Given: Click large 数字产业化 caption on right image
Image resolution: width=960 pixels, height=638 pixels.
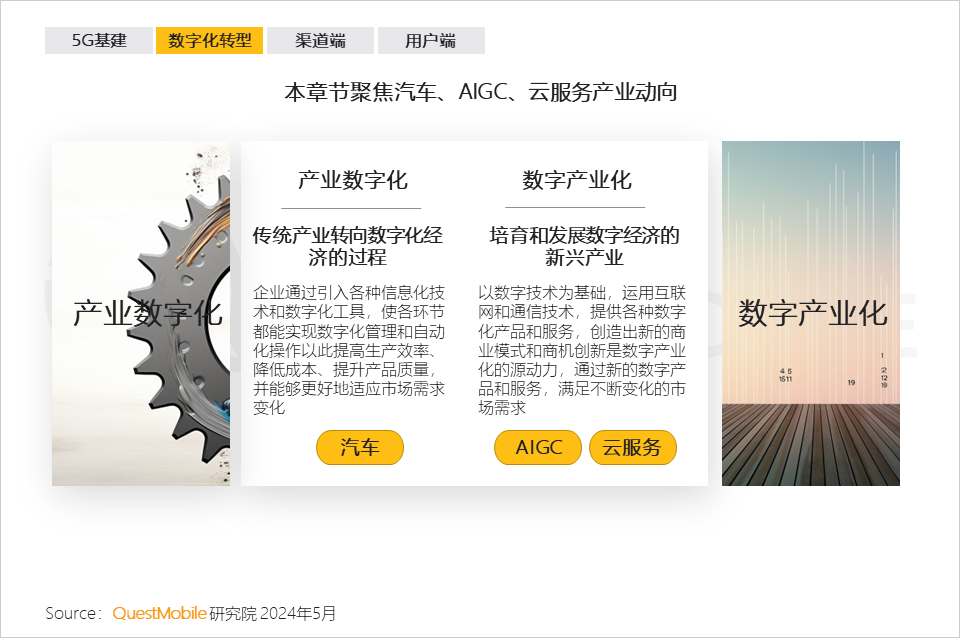Looking at the screenshot, I should (x=812, y=314).
